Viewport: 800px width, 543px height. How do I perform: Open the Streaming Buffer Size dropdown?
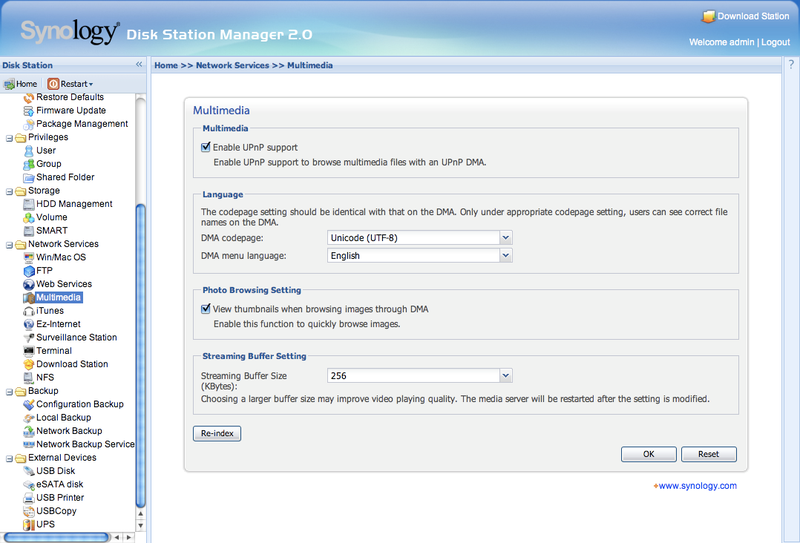coord(506,376)
